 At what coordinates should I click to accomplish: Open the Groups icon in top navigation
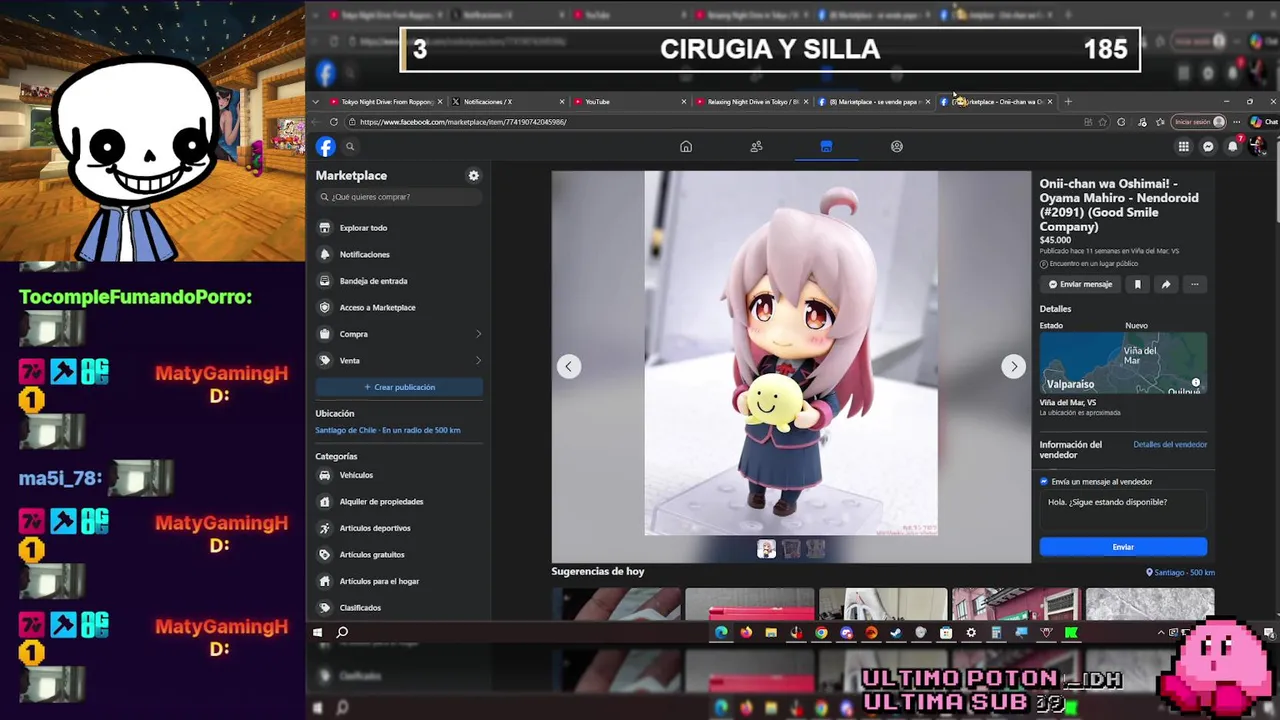point(897,146)
